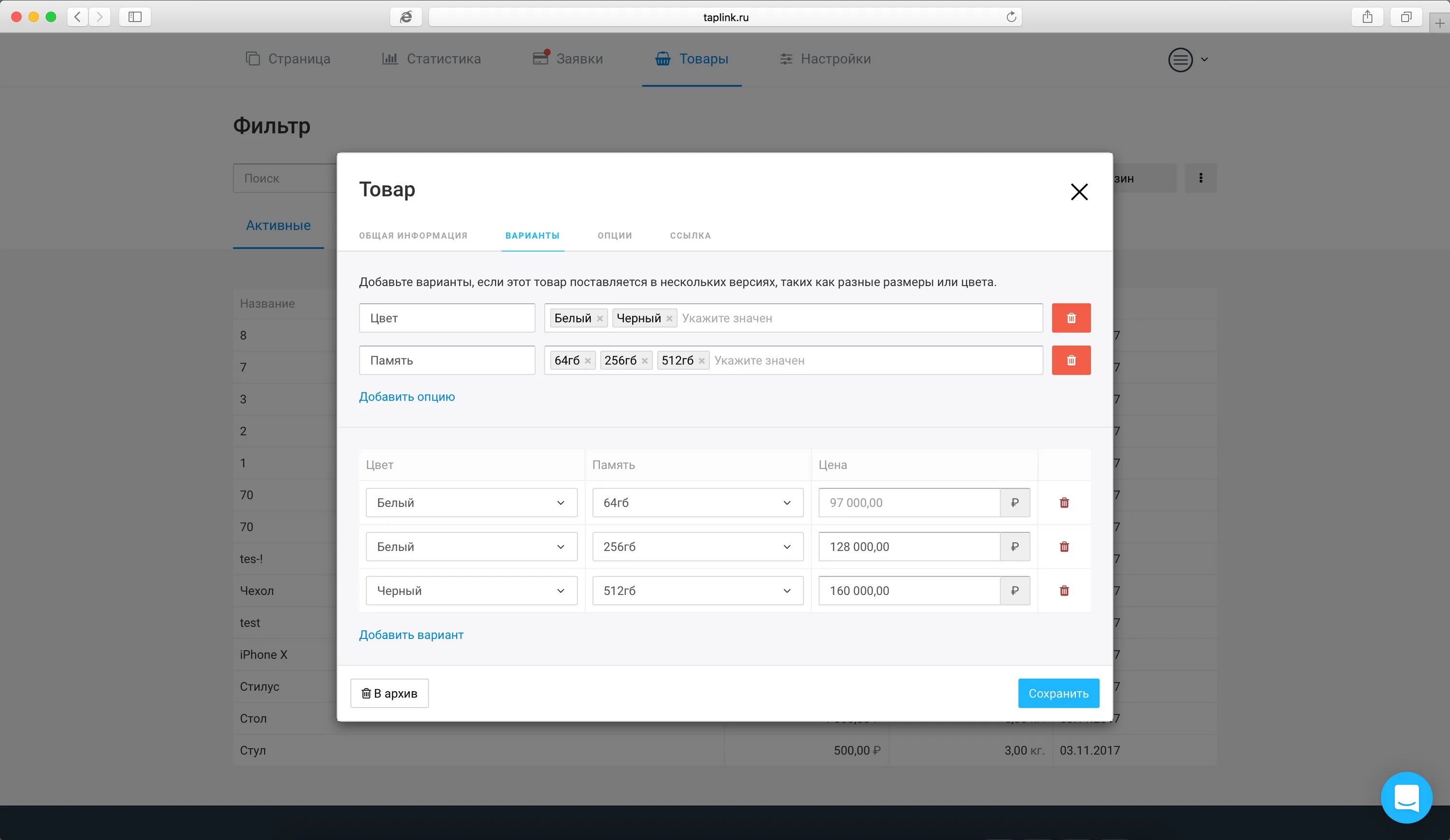Reload the taplink.ru page

click(x=1011, y=17)
